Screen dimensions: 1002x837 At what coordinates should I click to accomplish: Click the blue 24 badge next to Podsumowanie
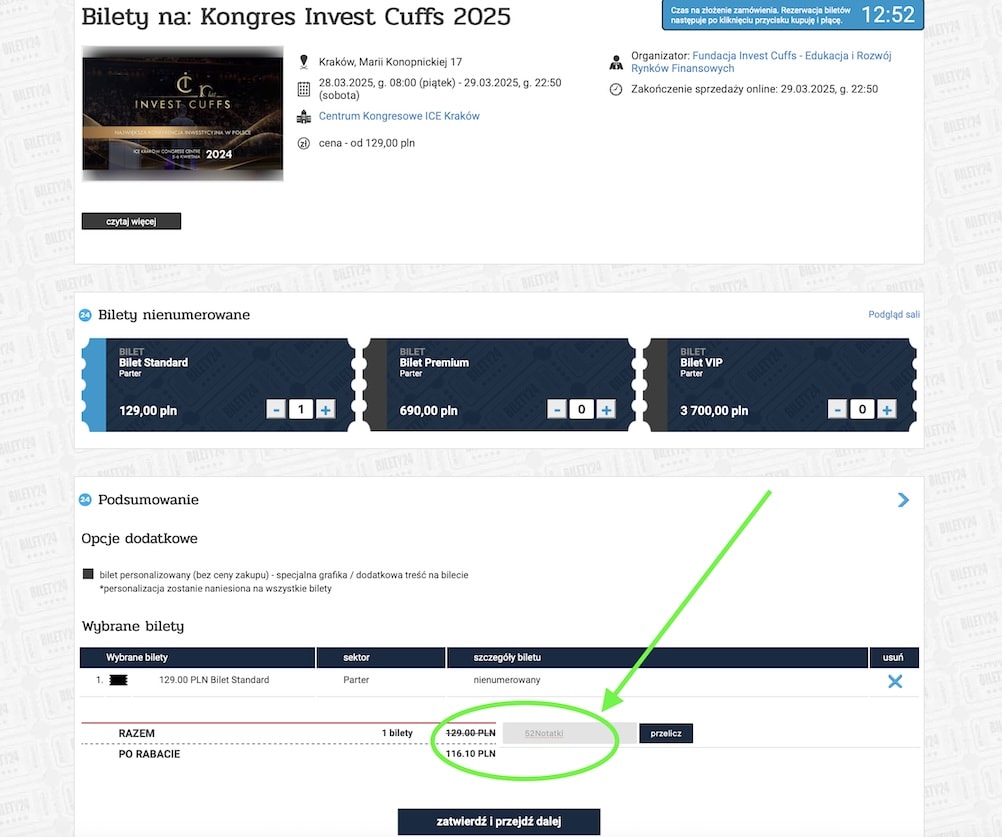[85, 500]
